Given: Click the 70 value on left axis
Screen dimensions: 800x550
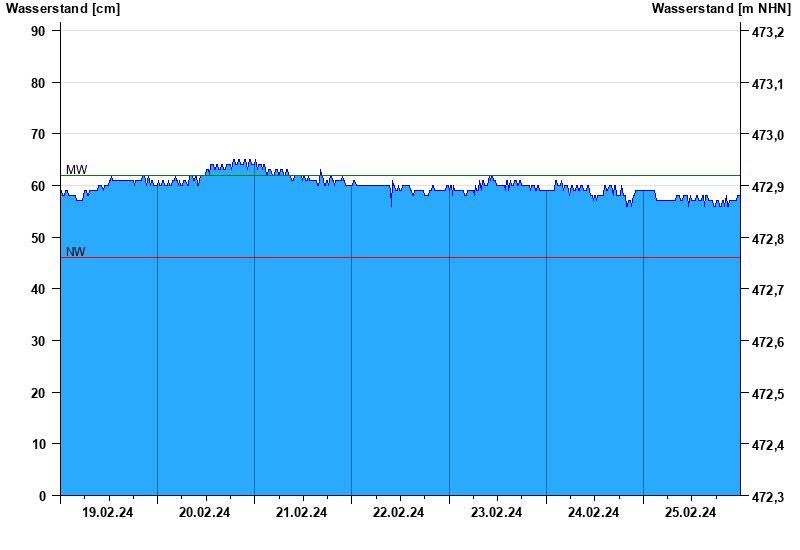Looking at the screenshot, I should point(38,134).
